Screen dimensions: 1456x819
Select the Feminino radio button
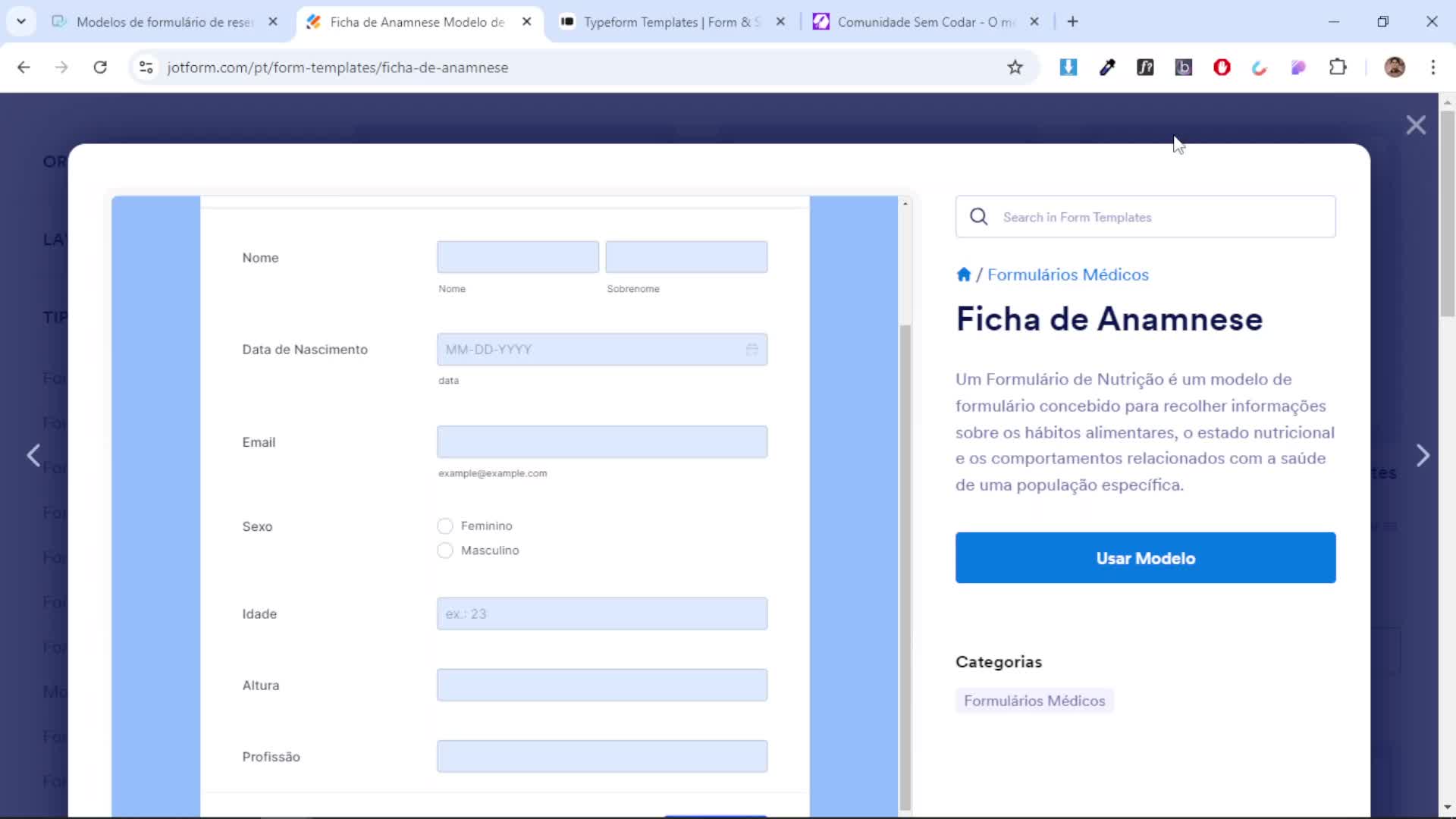[444, 526]
